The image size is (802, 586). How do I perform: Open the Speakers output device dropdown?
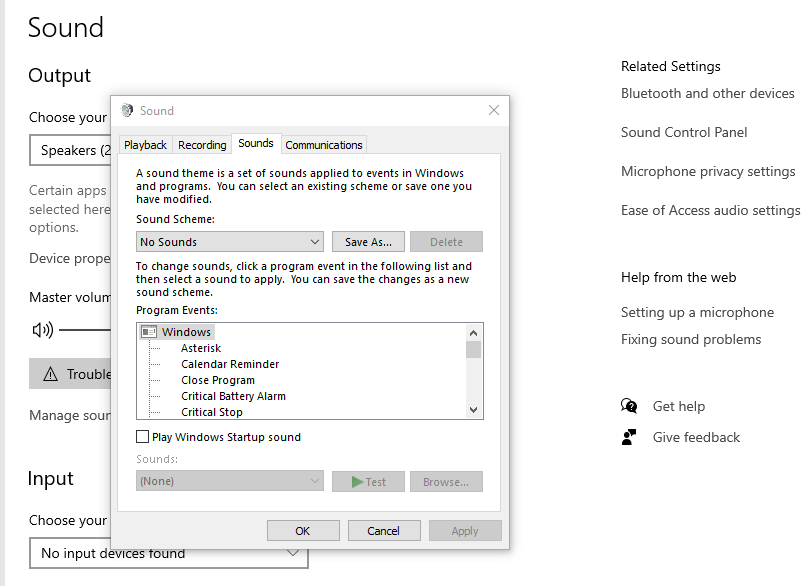click(70, 151)
